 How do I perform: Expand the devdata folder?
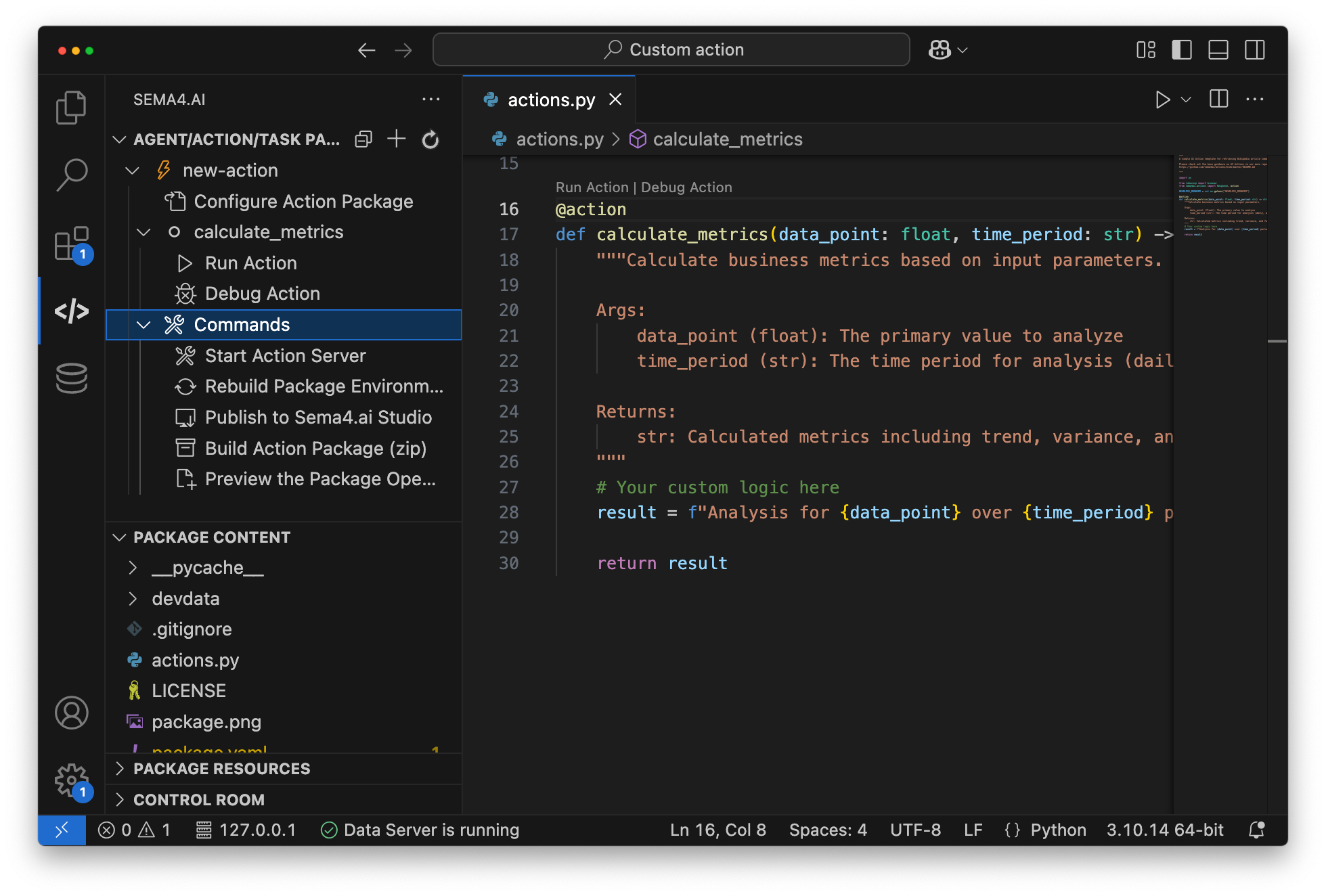(133, 599)
